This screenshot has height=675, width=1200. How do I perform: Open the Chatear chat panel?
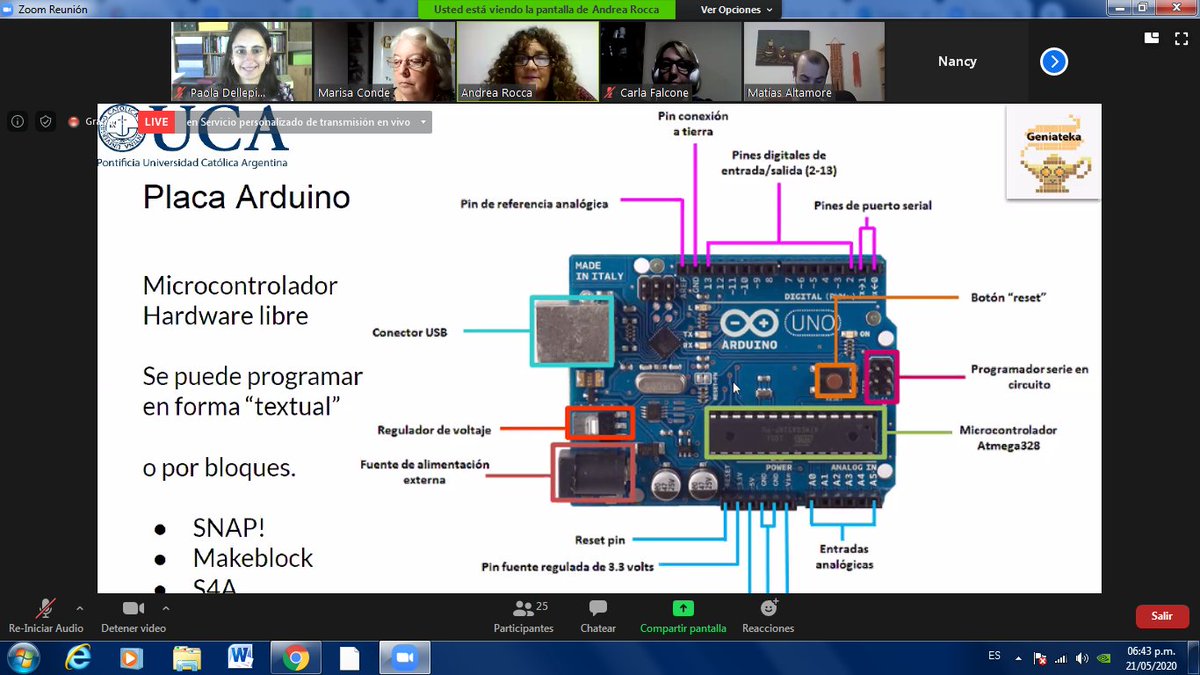point(598,616)
